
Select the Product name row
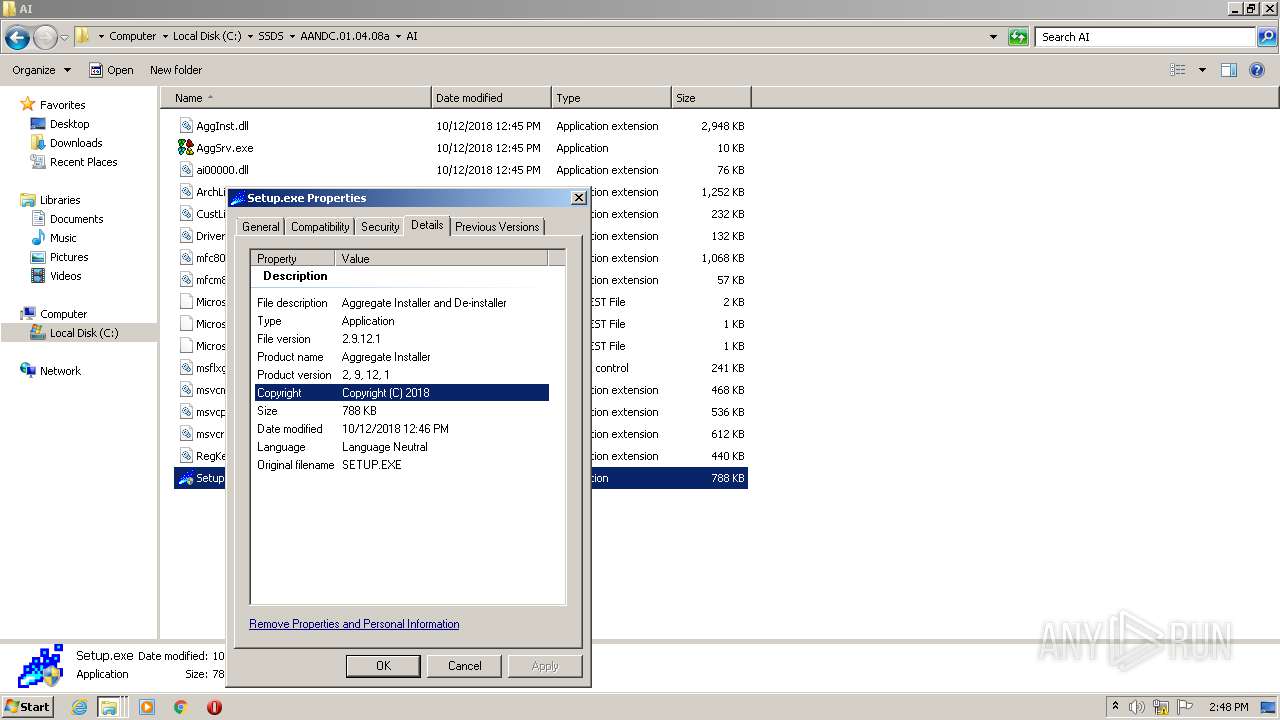(x=402, y=357)
